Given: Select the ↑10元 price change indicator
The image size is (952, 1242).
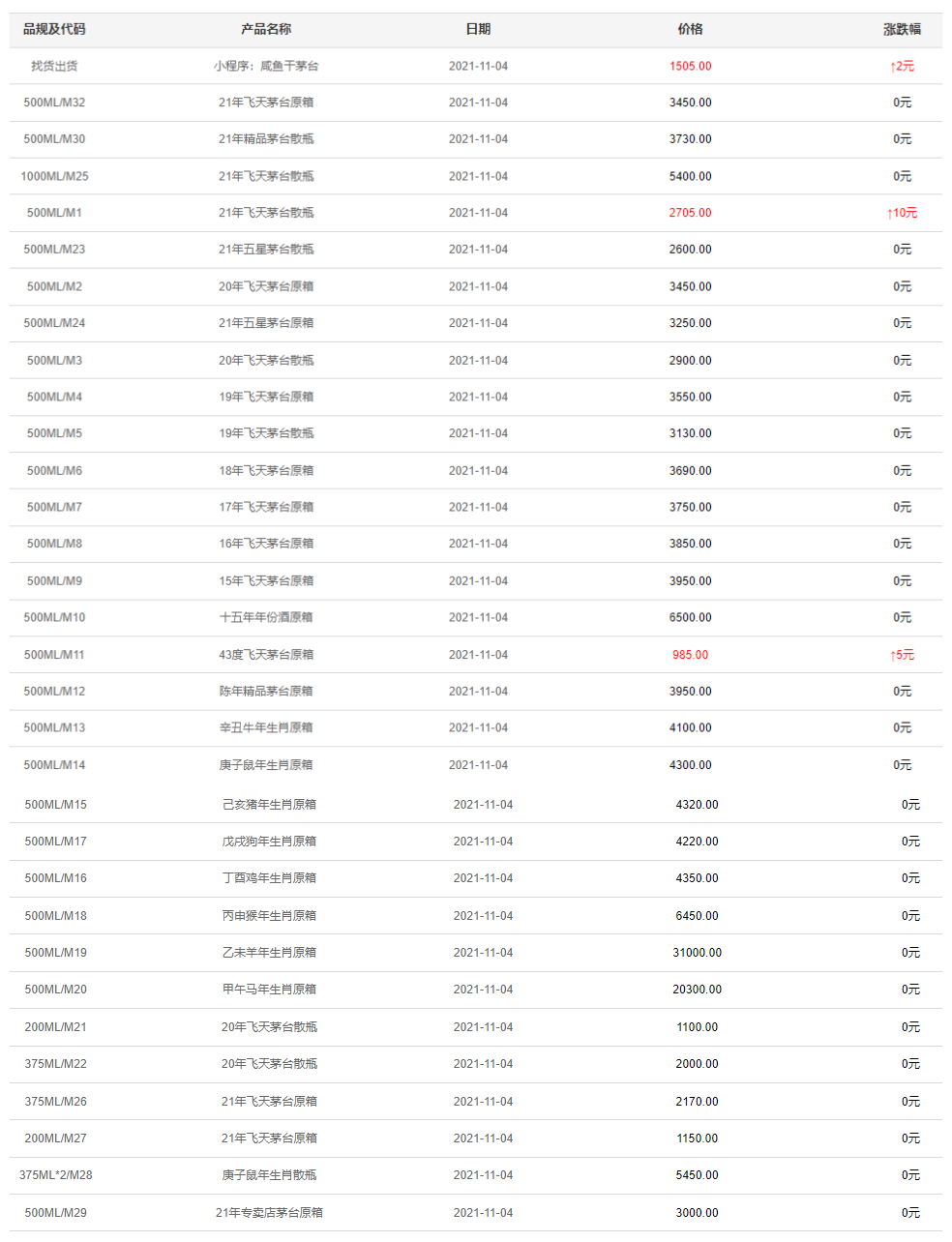Looking at the screenshot, I should point(902,213).
